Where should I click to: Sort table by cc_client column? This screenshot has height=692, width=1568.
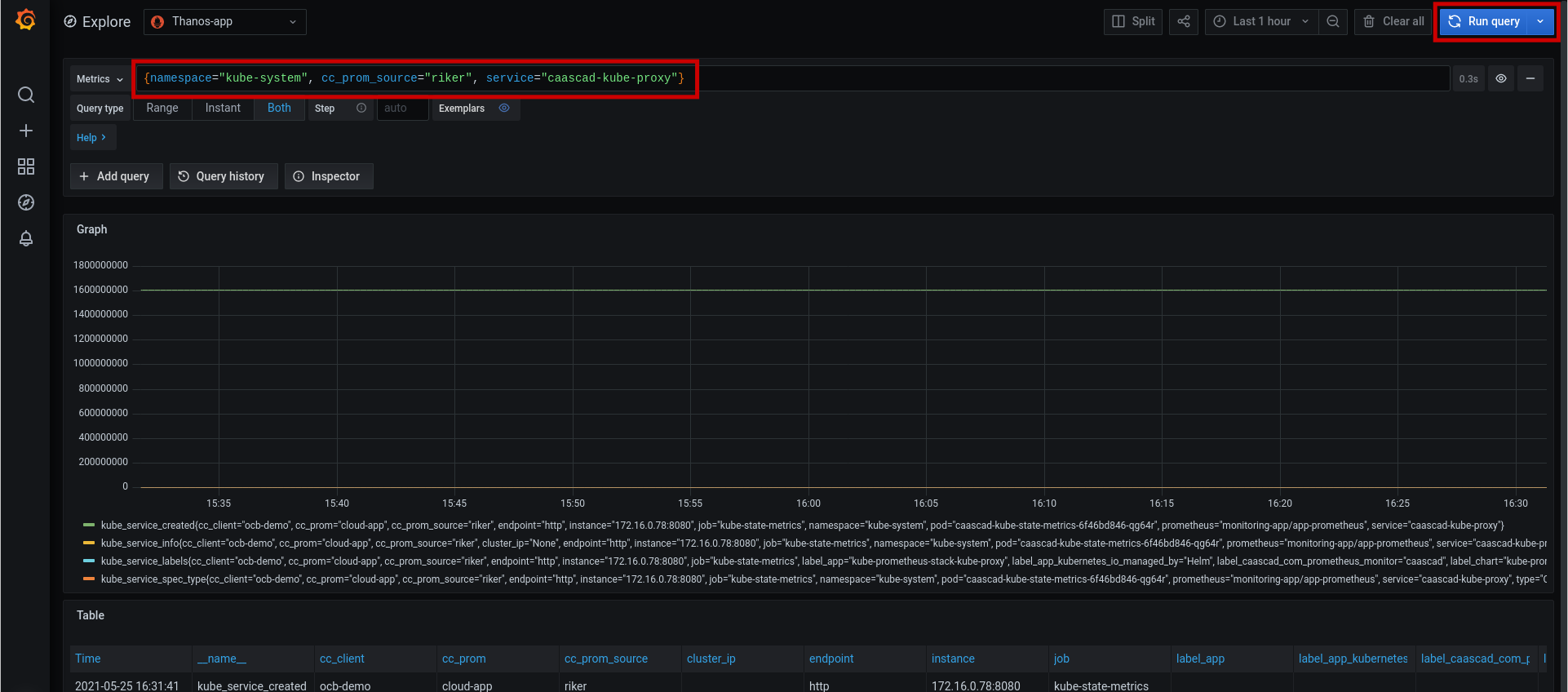(x=342, y=659)
